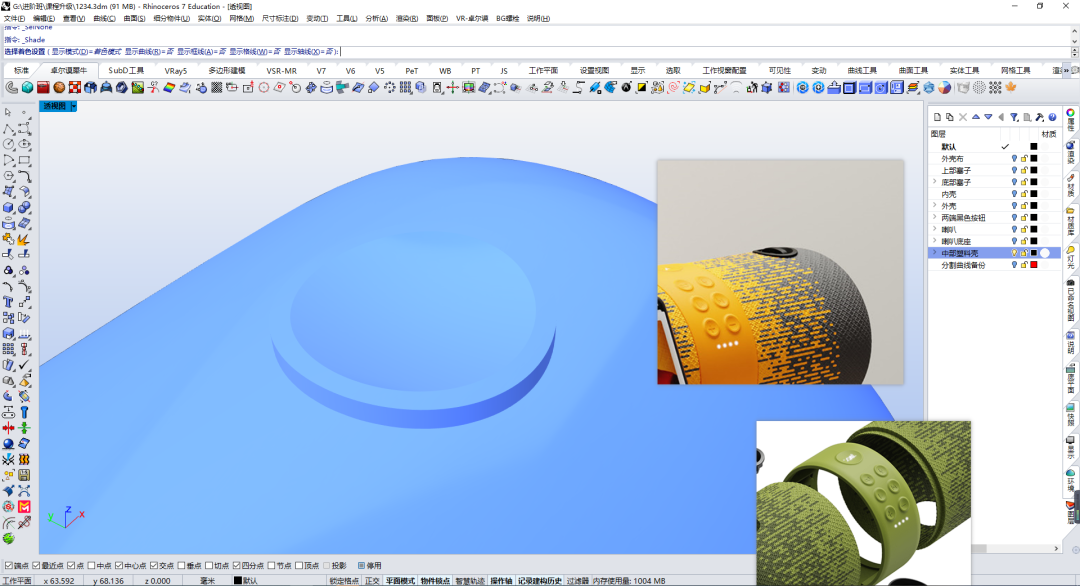Open the 文件(F) menu
The image size is (1080, 586).
(14, 19)
